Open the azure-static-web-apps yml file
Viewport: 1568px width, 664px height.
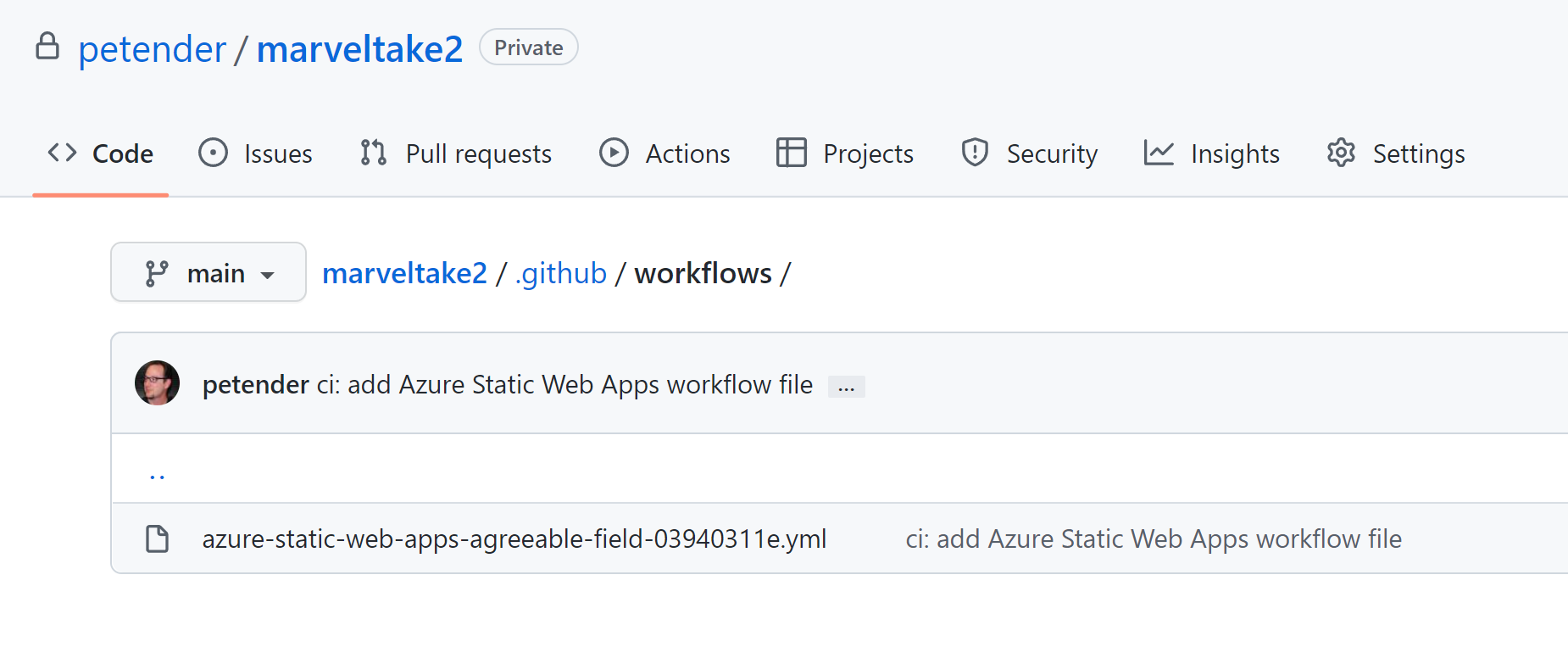tap(514, 538)
